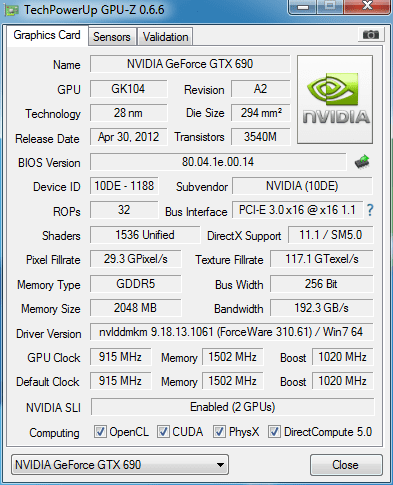393x485 pixels.
Task: Click the NVIDIA SLI status field
Action: pos(232,407)
